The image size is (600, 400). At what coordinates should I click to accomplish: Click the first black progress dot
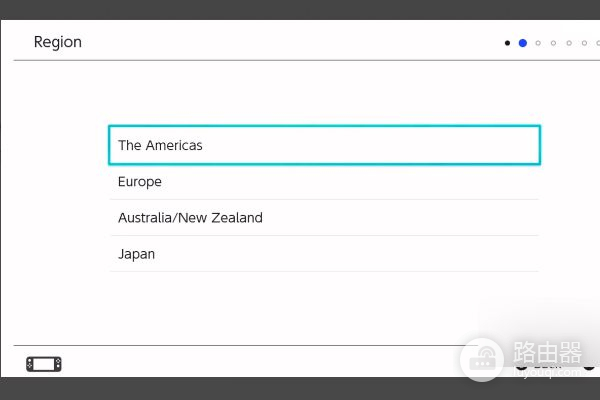click(508, 43)
